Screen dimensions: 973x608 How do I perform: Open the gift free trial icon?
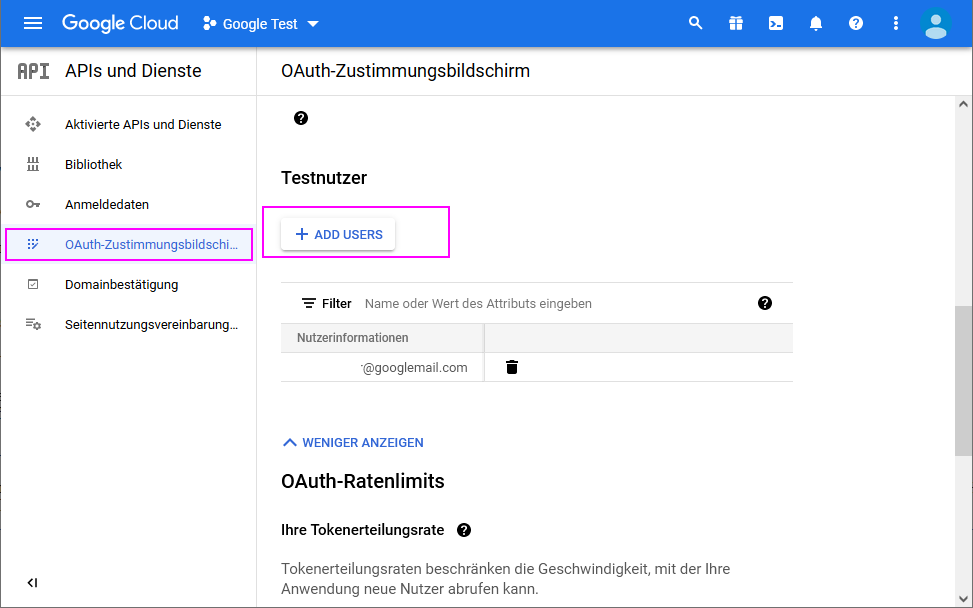point(736,24)
